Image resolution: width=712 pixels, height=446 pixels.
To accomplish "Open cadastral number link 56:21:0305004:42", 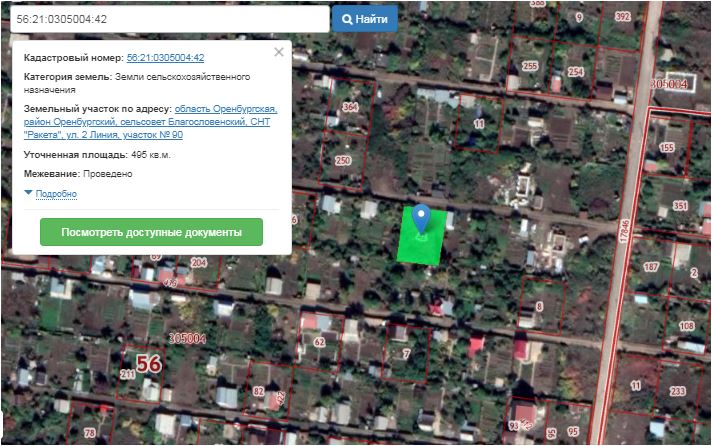I will click(165, 58).
